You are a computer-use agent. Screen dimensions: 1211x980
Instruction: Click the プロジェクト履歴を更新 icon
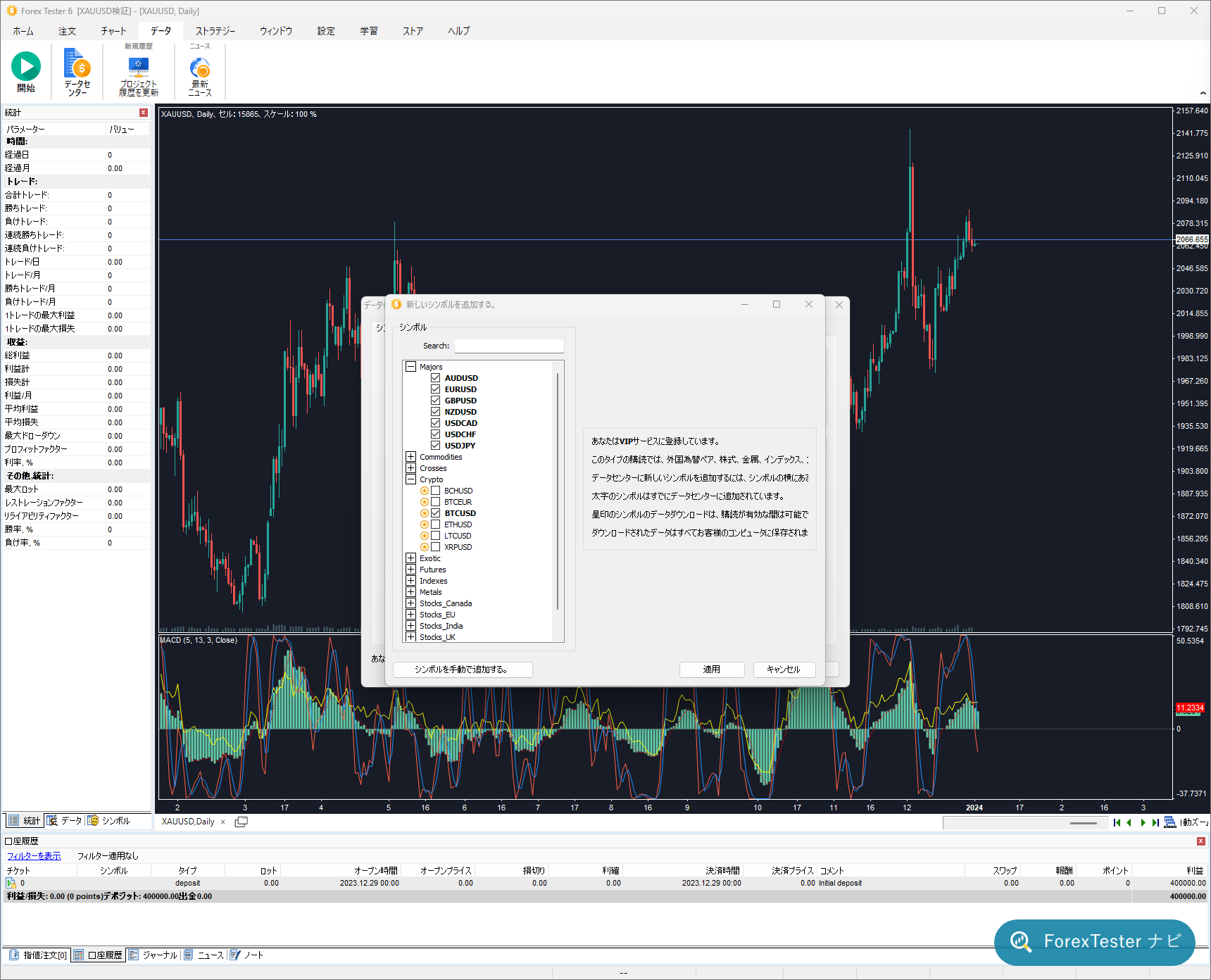point(139,67)
